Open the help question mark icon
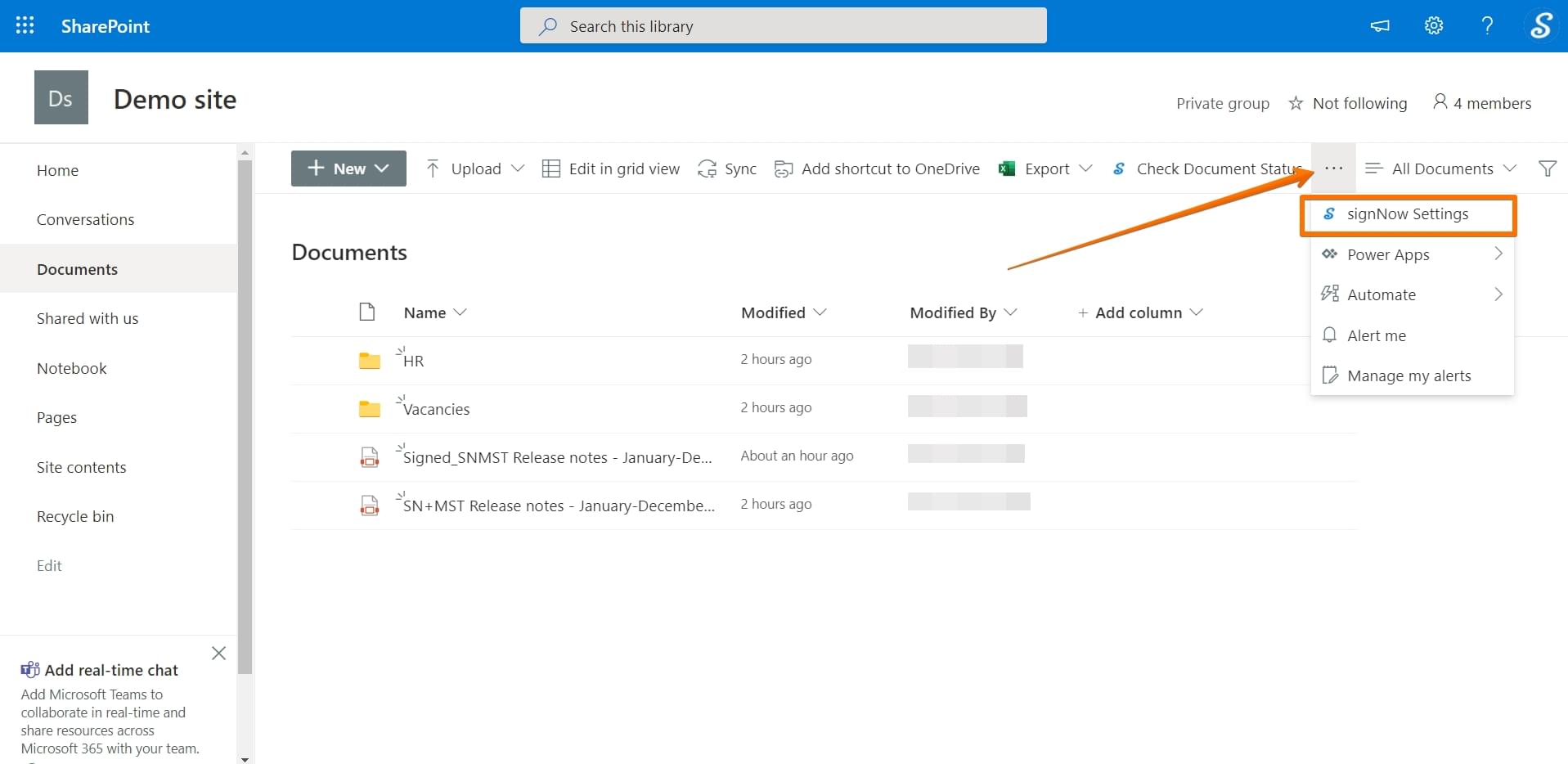This screenshot has height=764, width=1568. click(1487, 26)
